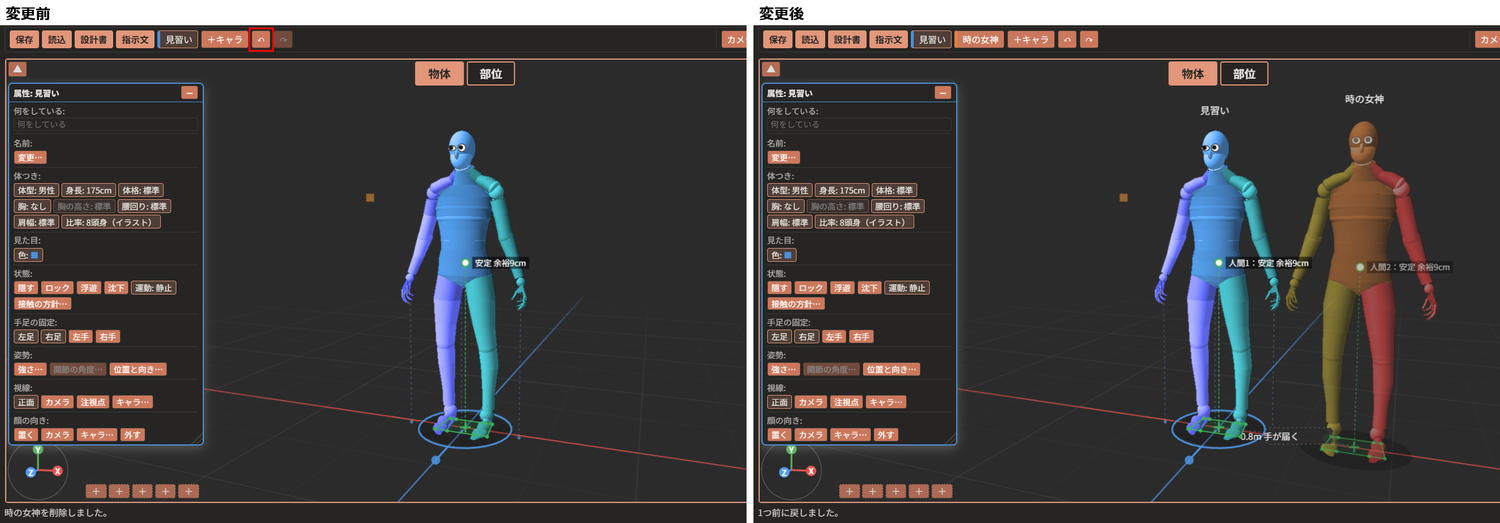Click the red X axis ball in 変更後 gizmo
The width and height of the screenshot is (1500, 523).
click(811, 471)
